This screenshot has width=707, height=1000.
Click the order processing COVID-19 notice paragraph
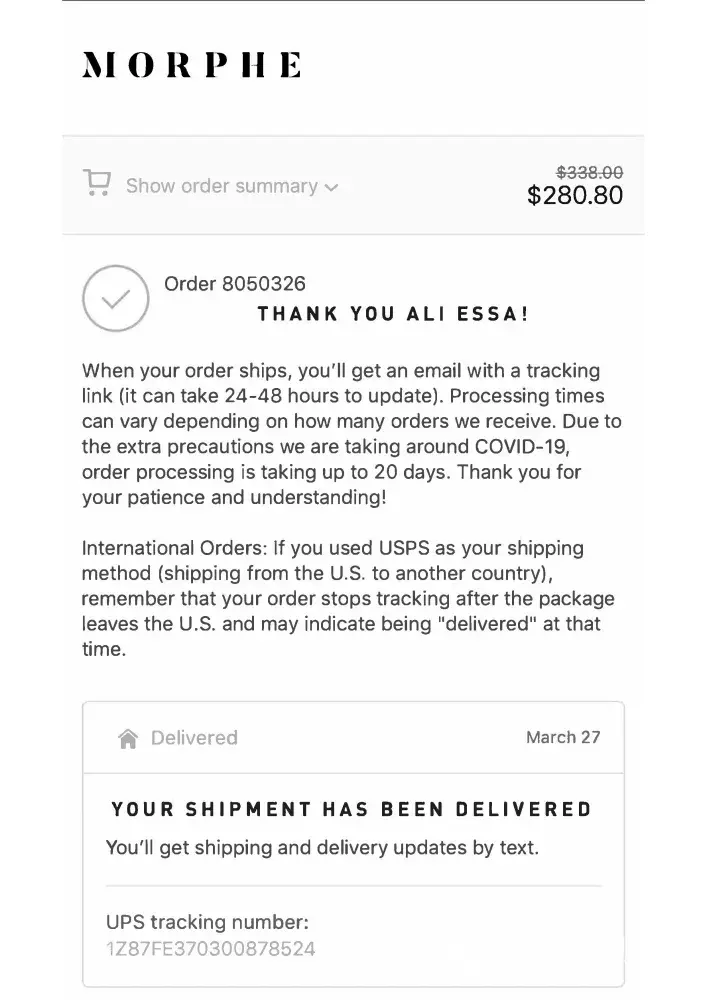point(345,433)
